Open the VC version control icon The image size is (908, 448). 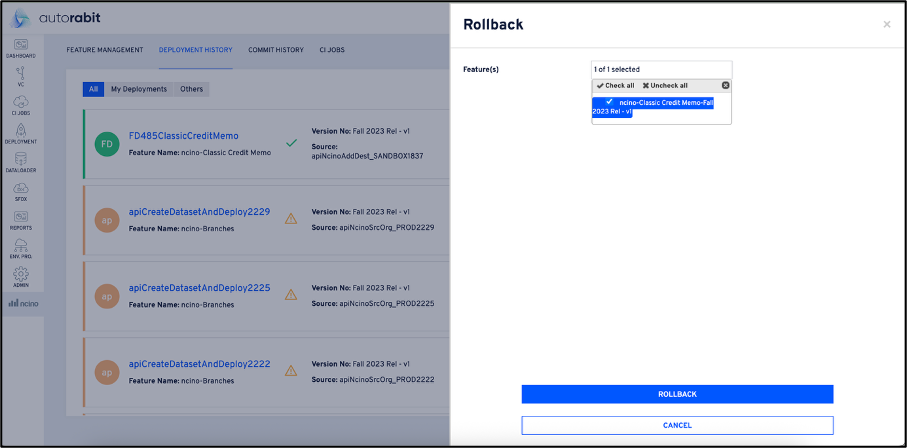point(21,76)
